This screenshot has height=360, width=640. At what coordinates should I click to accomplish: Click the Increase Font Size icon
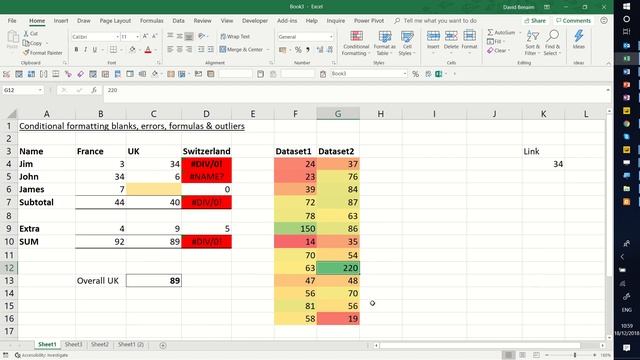click(145, 37)
